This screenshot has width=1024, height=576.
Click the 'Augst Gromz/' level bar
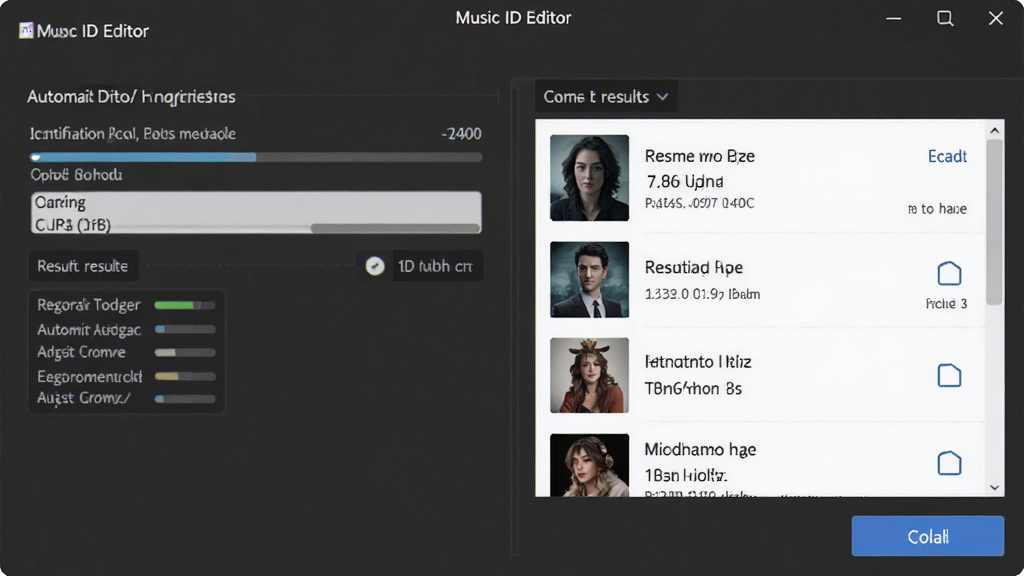click(x=185, y=398)
